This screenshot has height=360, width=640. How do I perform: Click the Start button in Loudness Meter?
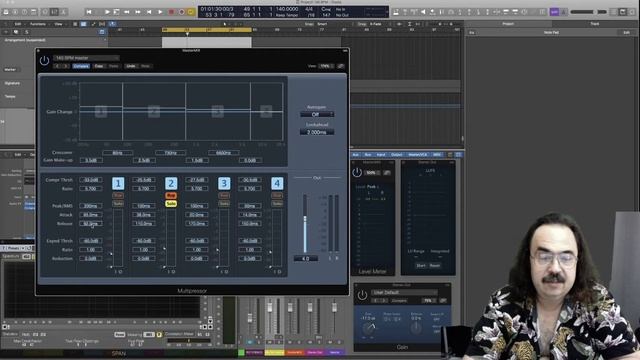(421, 266)
